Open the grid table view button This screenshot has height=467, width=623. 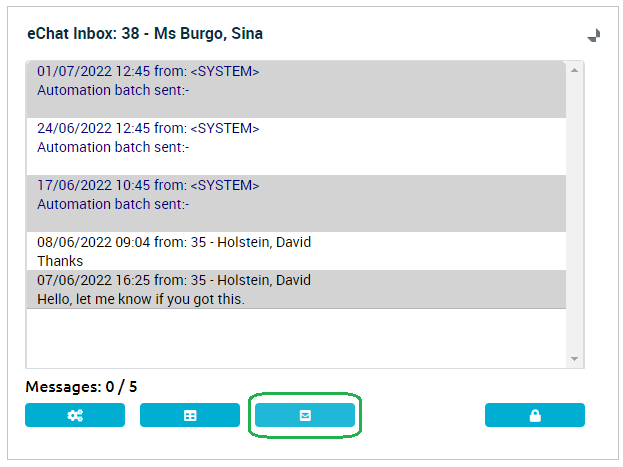click(190, 415)
